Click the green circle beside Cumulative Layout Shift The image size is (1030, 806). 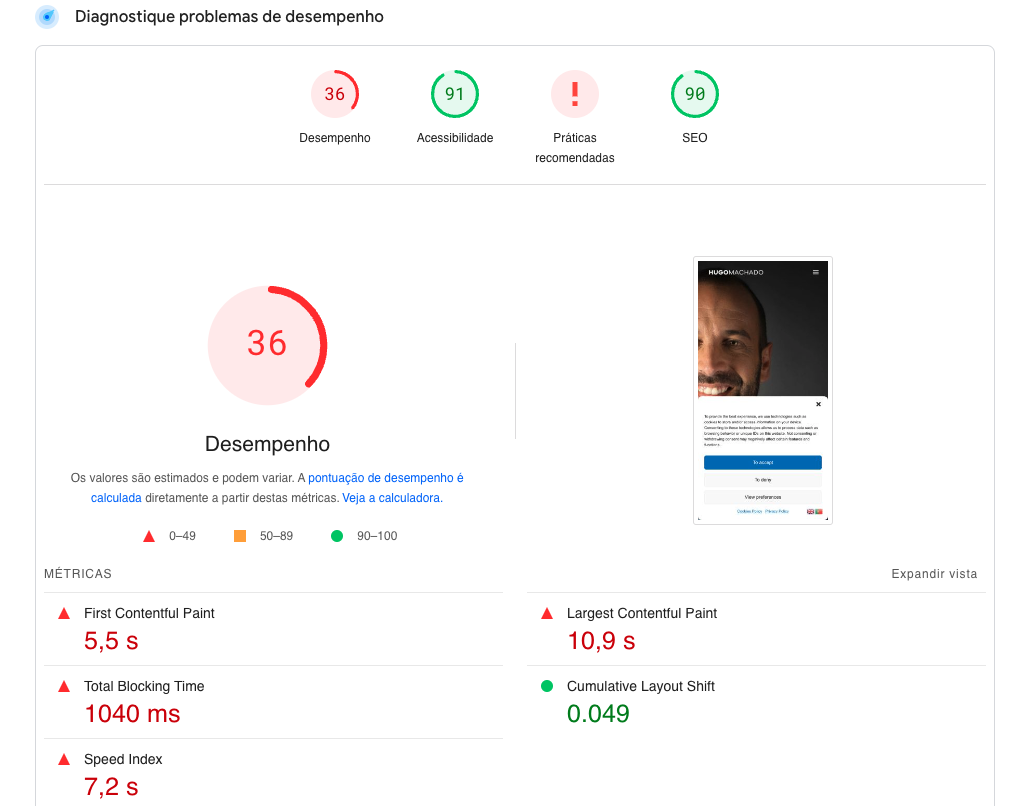(547, 686)
